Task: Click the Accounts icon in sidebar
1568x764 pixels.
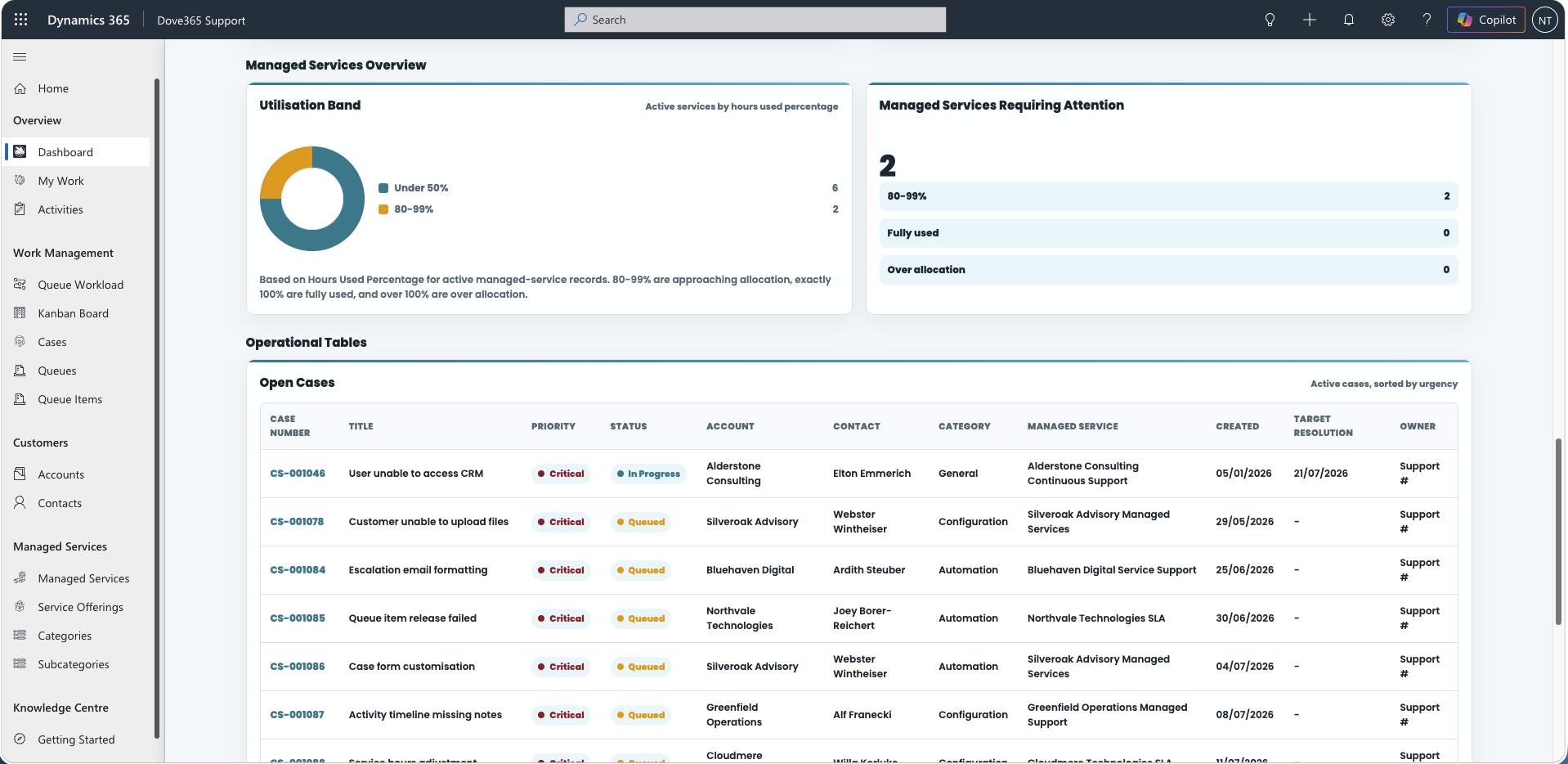Action: (20, 474)
